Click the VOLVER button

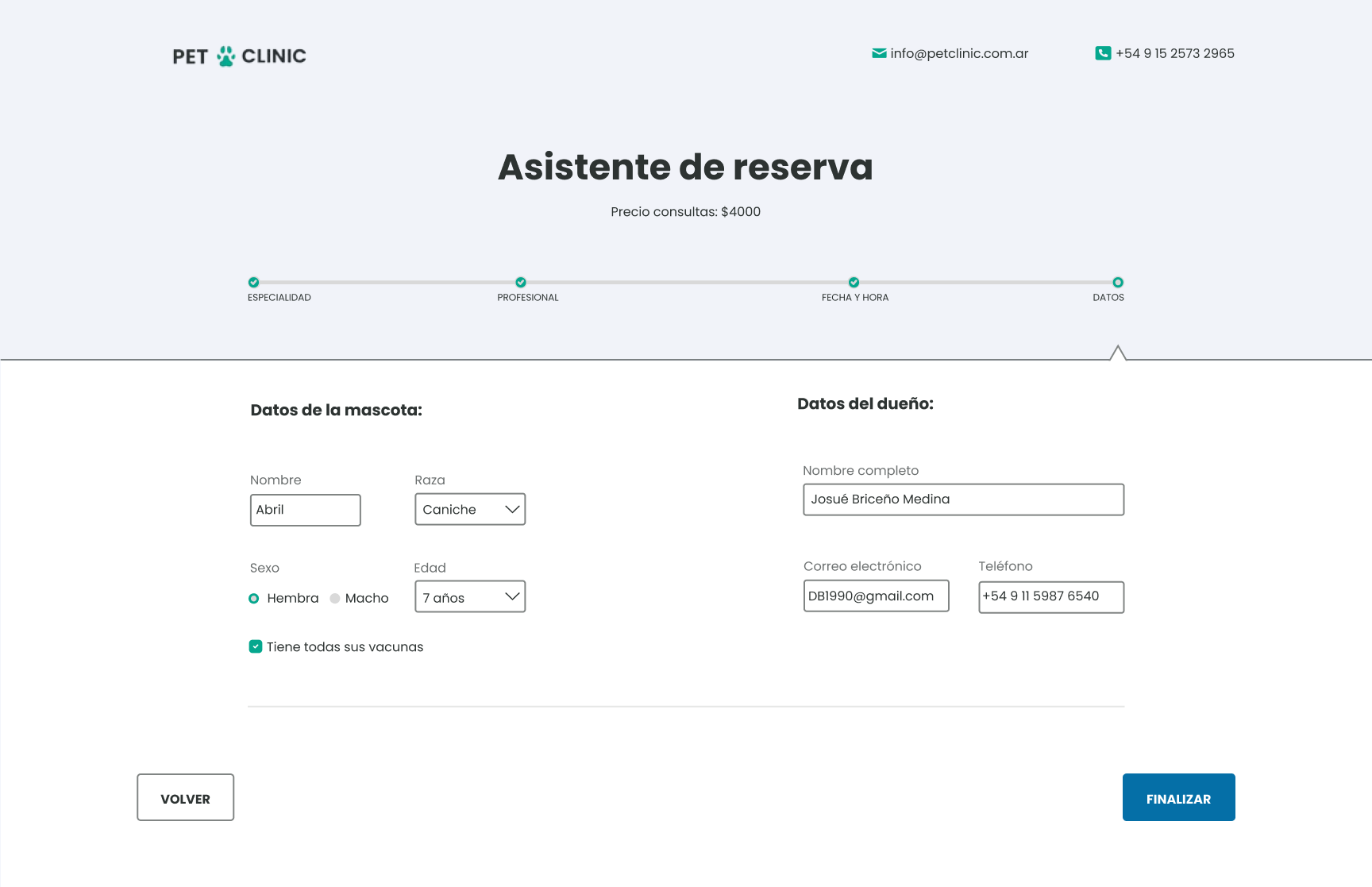[x=186, y=797]
